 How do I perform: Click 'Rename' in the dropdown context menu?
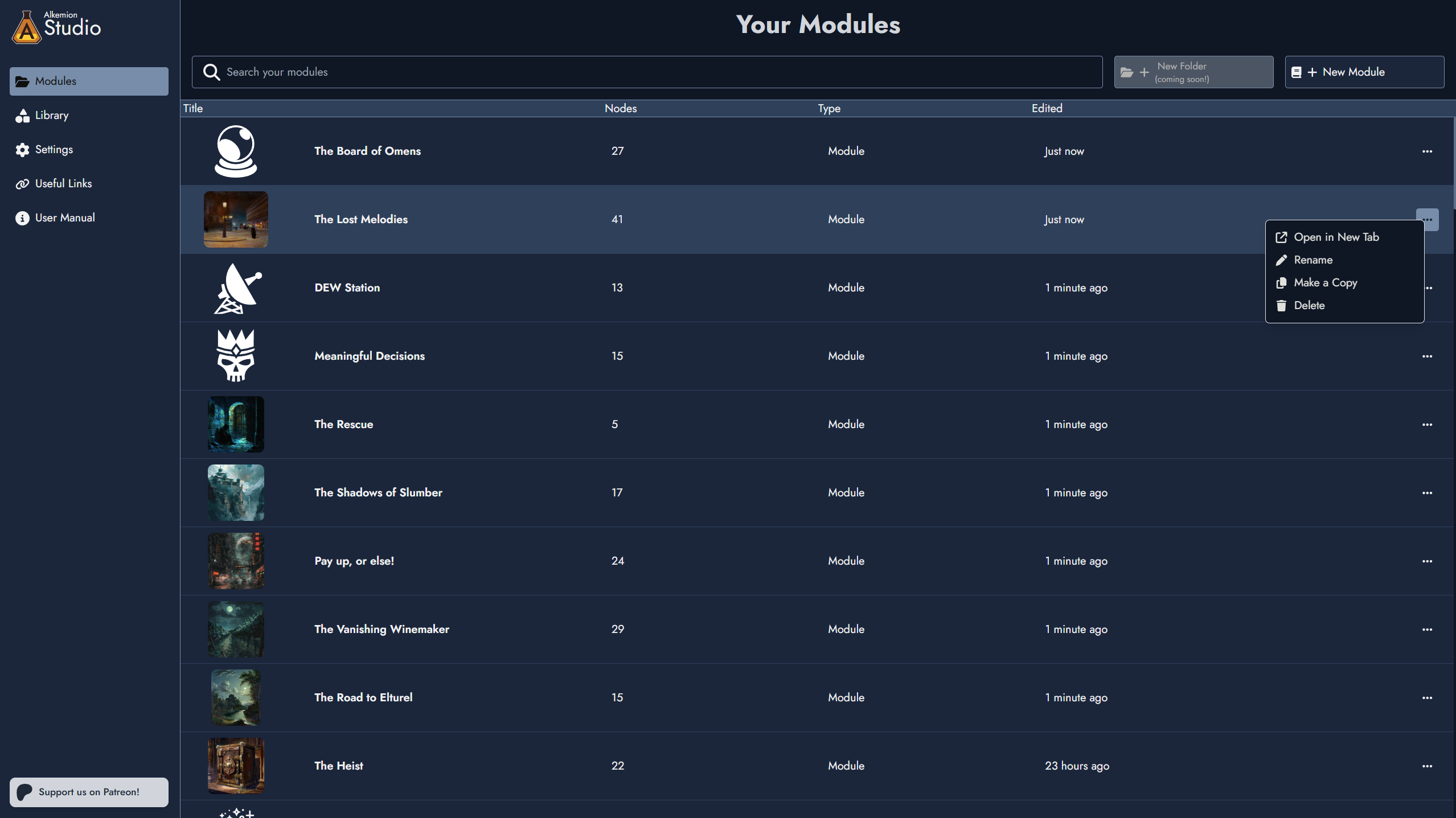pos(1313,259)
